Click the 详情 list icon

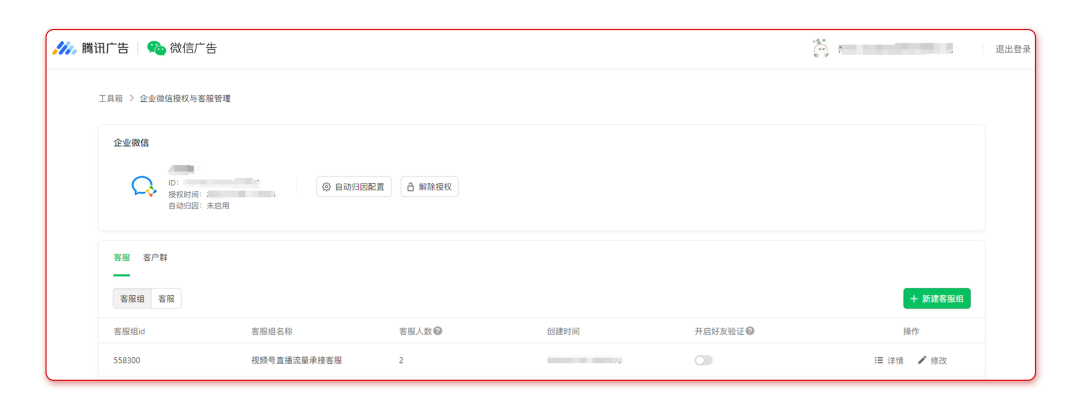[x=878, y=360]
